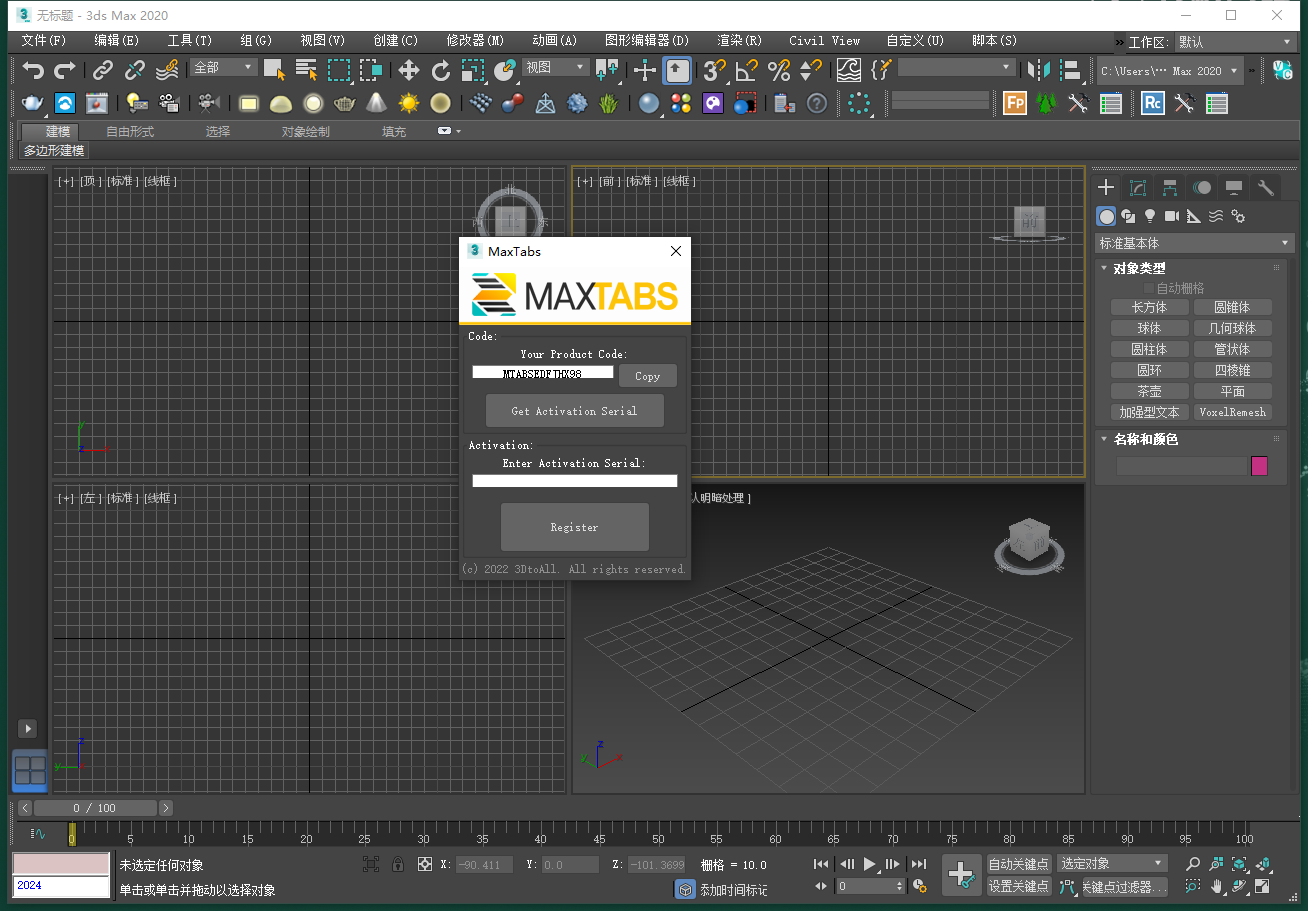Click the orange Fp plugin icon
Image resolution: width=1308 pixels, height=911 pixels.
coord(1015,103)
